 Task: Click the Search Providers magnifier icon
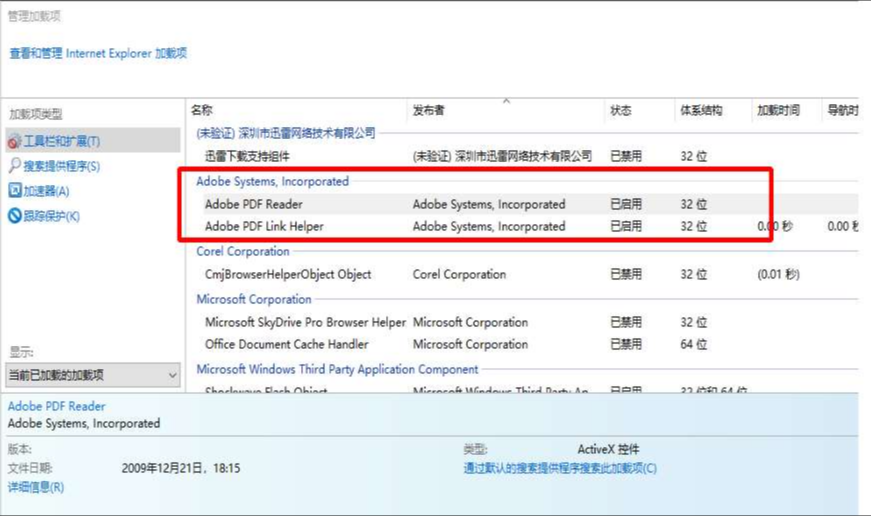coord(14,166)
